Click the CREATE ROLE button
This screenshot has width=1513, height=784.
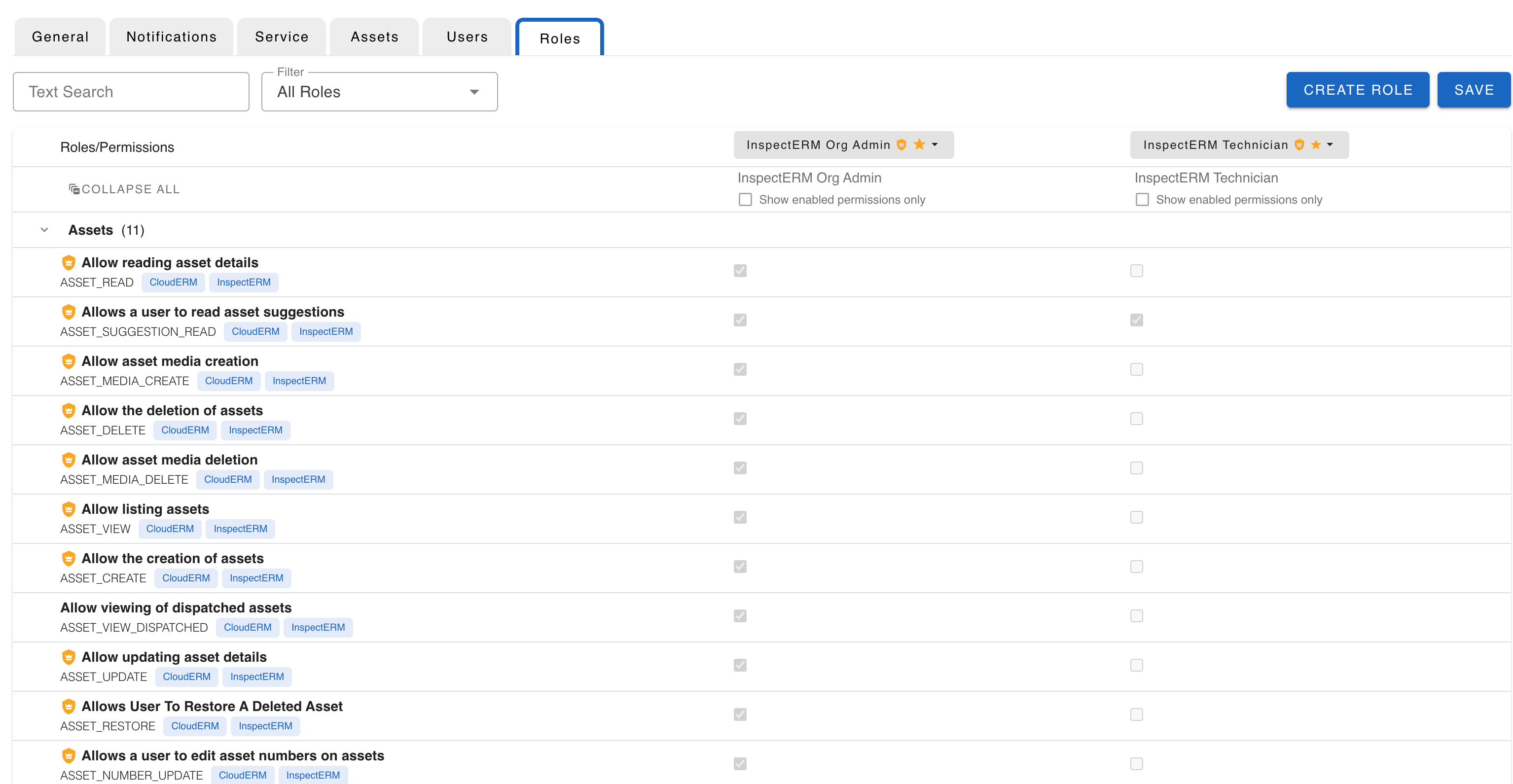pyautogui.click(x=1358, y=90)
